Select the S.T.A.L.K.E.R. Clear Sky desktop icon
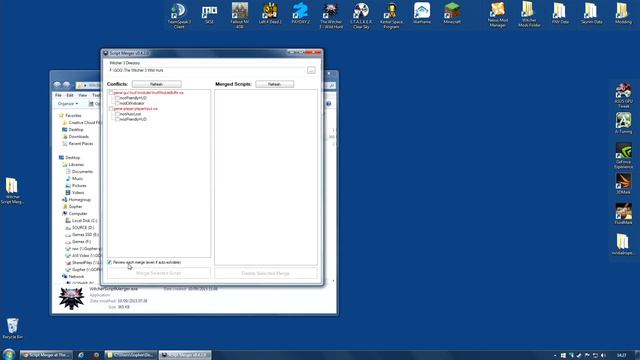Viewport: 640px width, 360px height. [x=361, y=16]
